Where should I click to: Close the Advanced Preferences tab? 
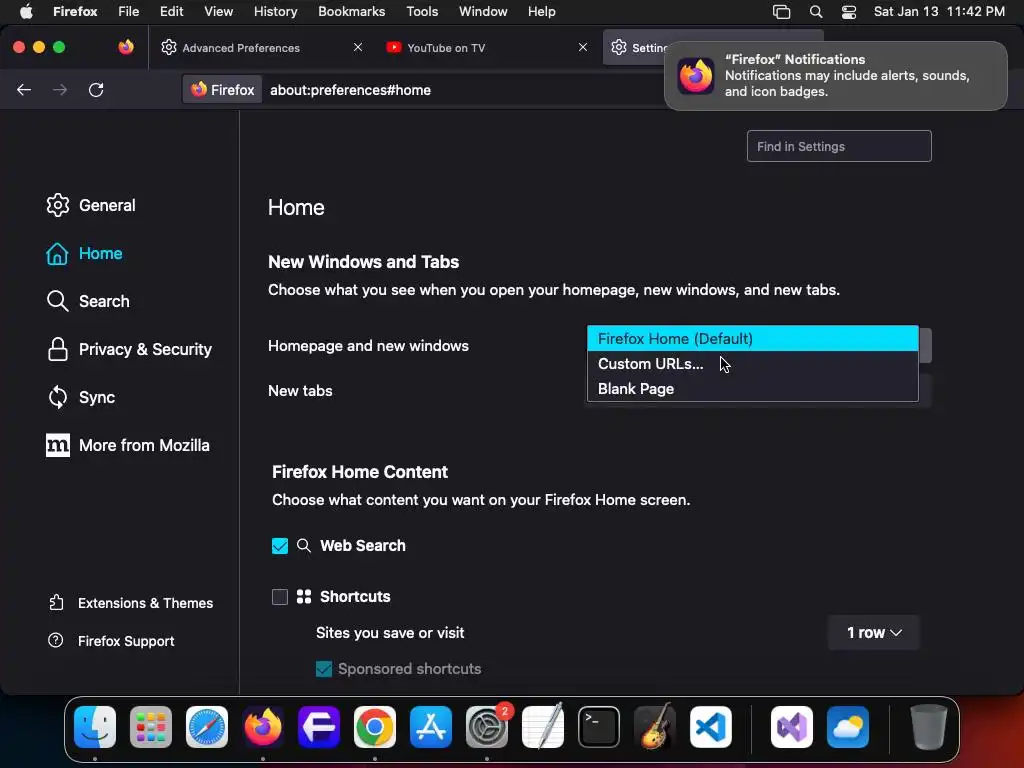tap(358, 47)
